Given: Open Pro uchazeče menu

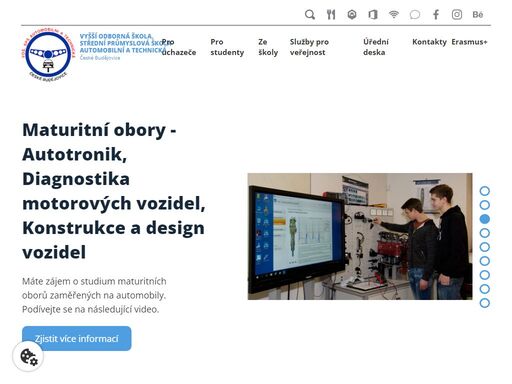Looking at the screenshot, I should click(x=179, y=47).
